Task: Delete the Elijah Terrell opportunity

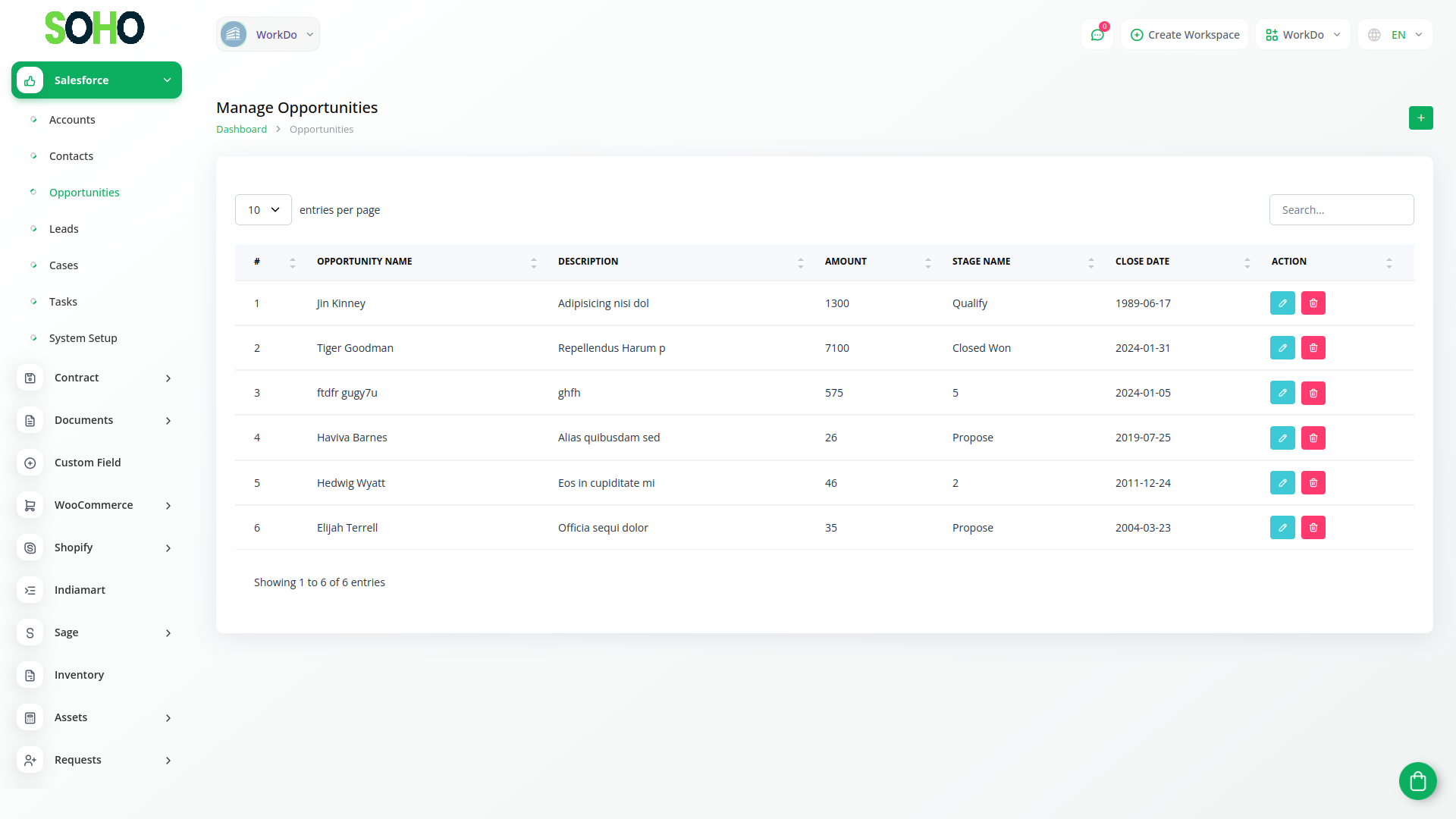Action: tap(1313, 528)
